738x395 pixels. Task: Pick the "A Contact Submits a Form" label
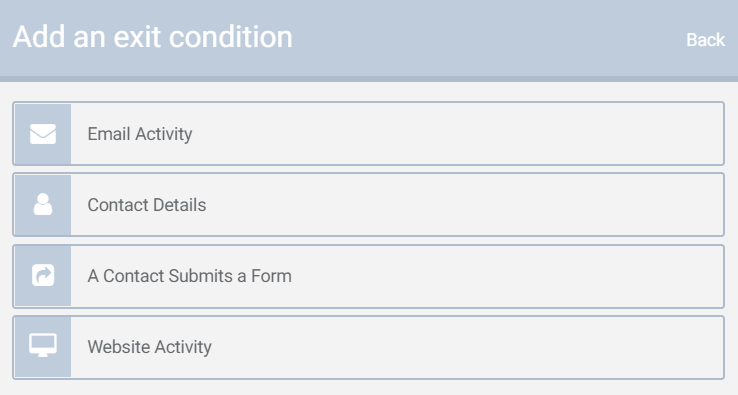(x=190, y=276)
